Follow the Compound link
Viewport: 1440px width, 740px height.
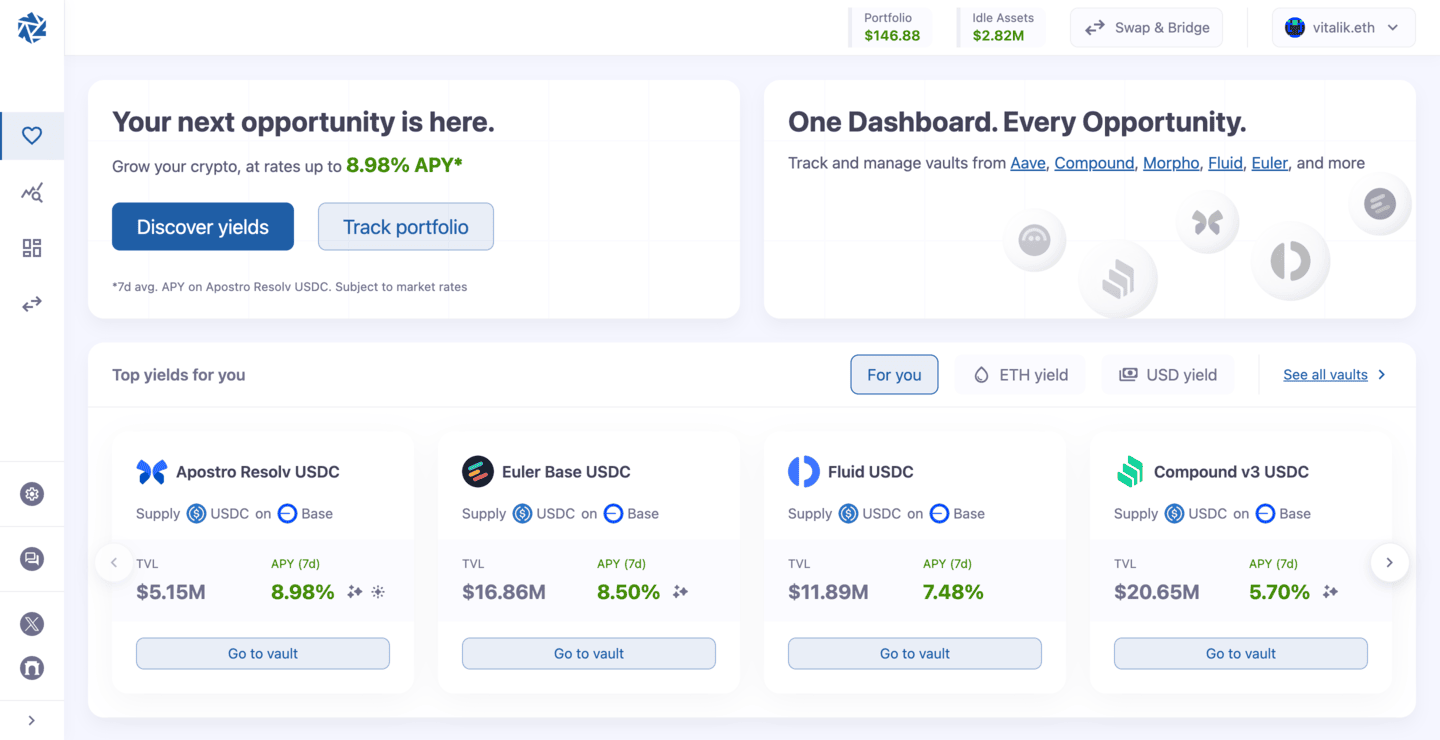pos(1094,163)
